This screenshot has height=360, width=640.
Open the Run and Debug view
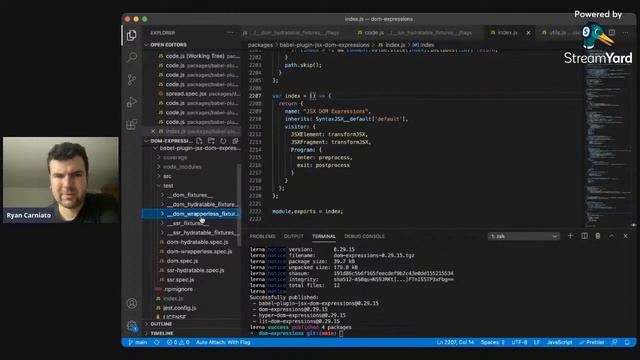point(131,102)
